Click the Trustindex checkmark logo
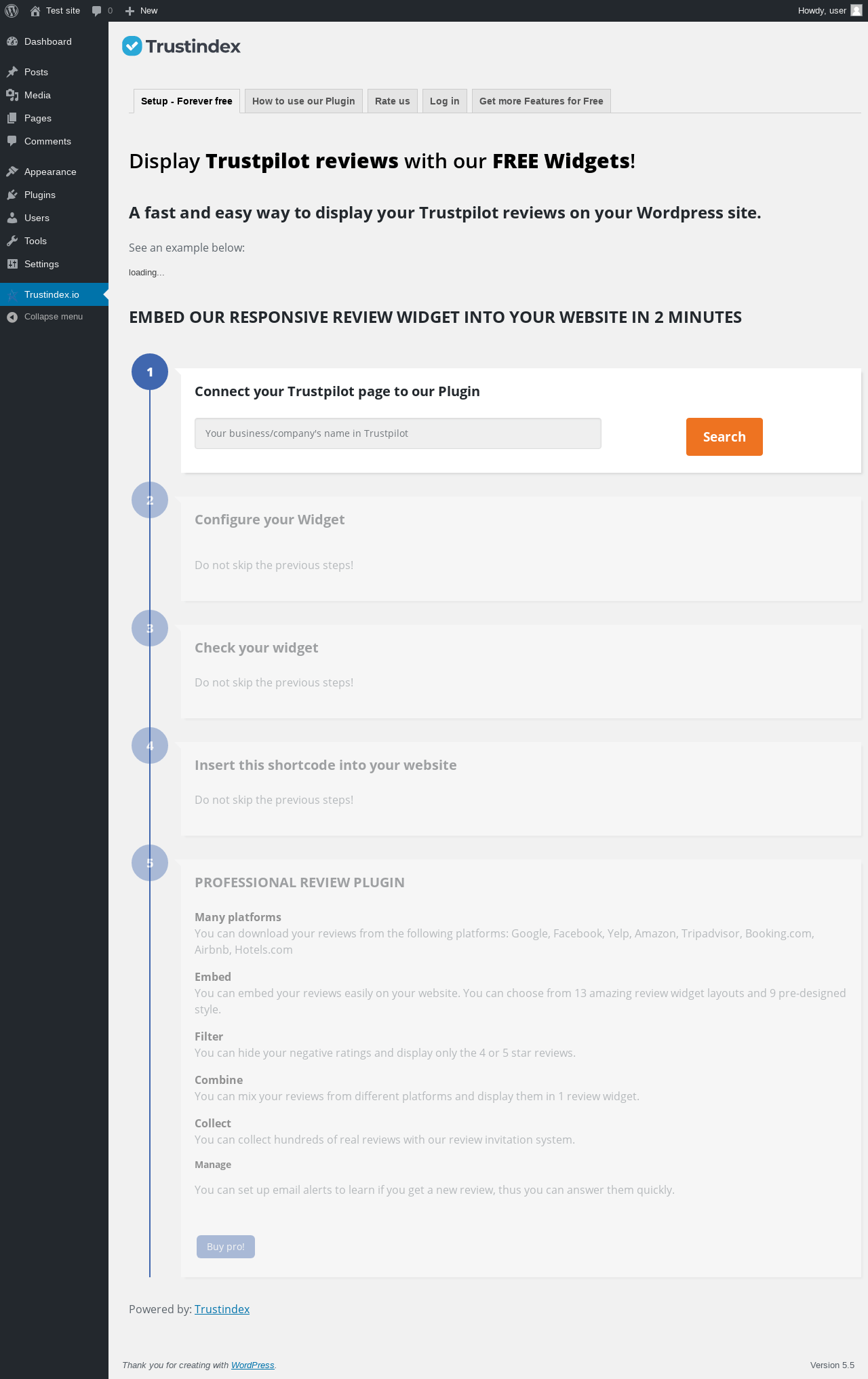868x1379 pixels. click(132, 46)
